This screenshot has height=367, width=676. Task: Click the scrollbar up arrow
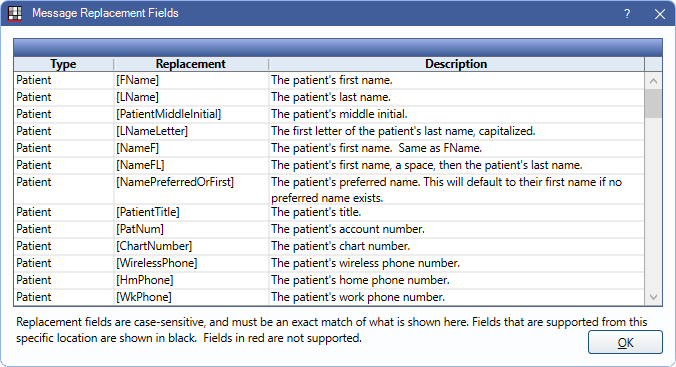654,81
